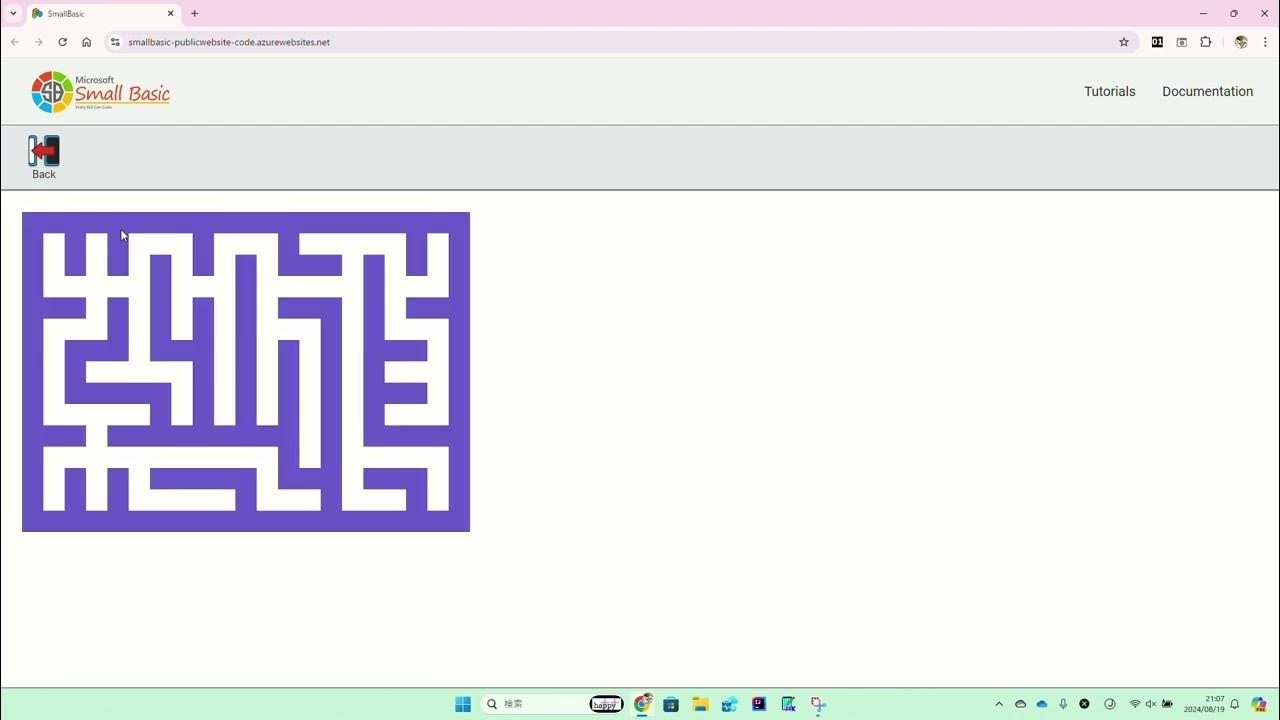This screenshot has width=1280, height=720.
Task: Click the black 01 extension icon
Action: click(x=1157, y=42)
